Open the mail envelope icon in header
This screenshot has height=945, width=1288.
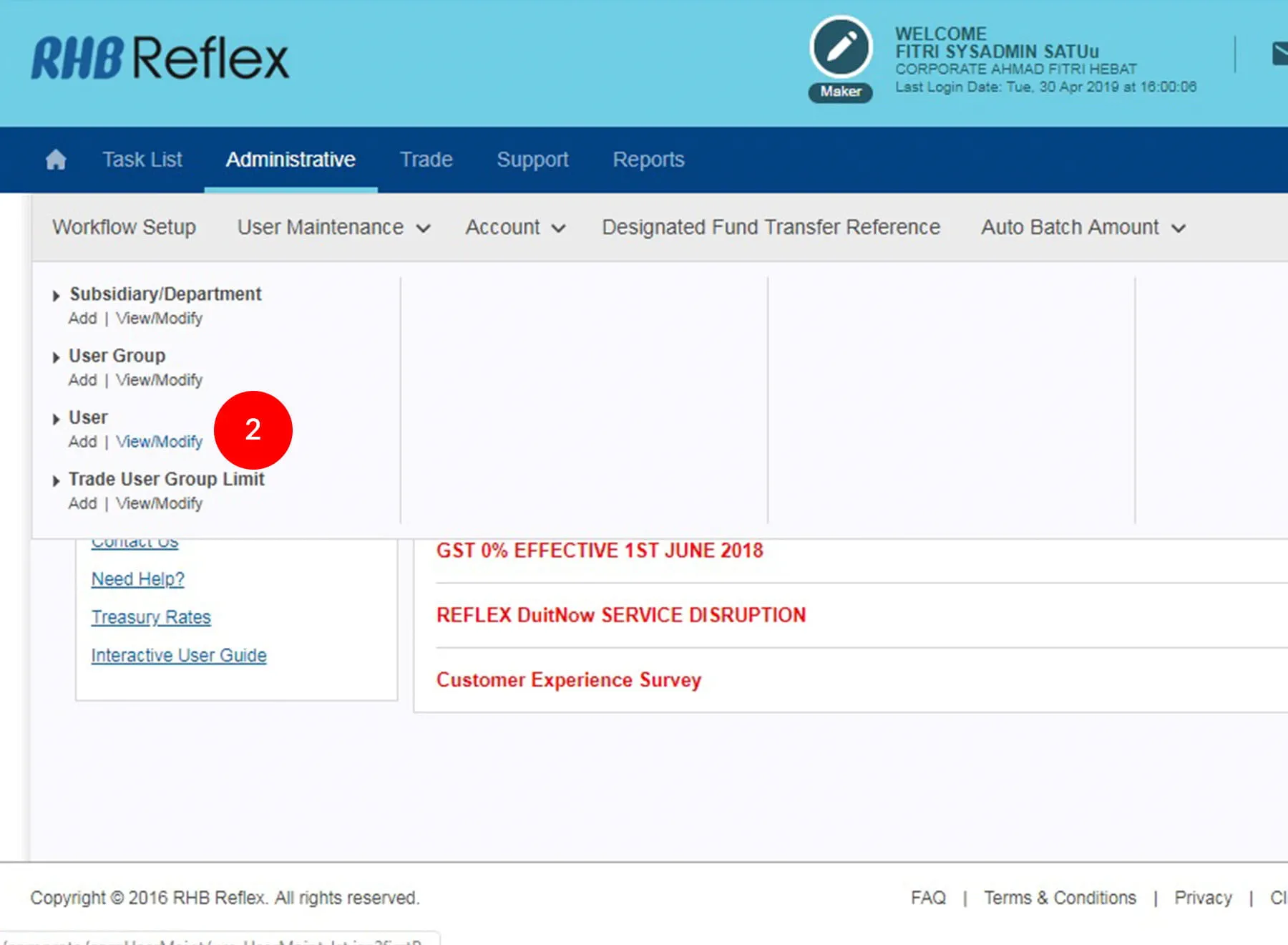tap(1279, 54)
